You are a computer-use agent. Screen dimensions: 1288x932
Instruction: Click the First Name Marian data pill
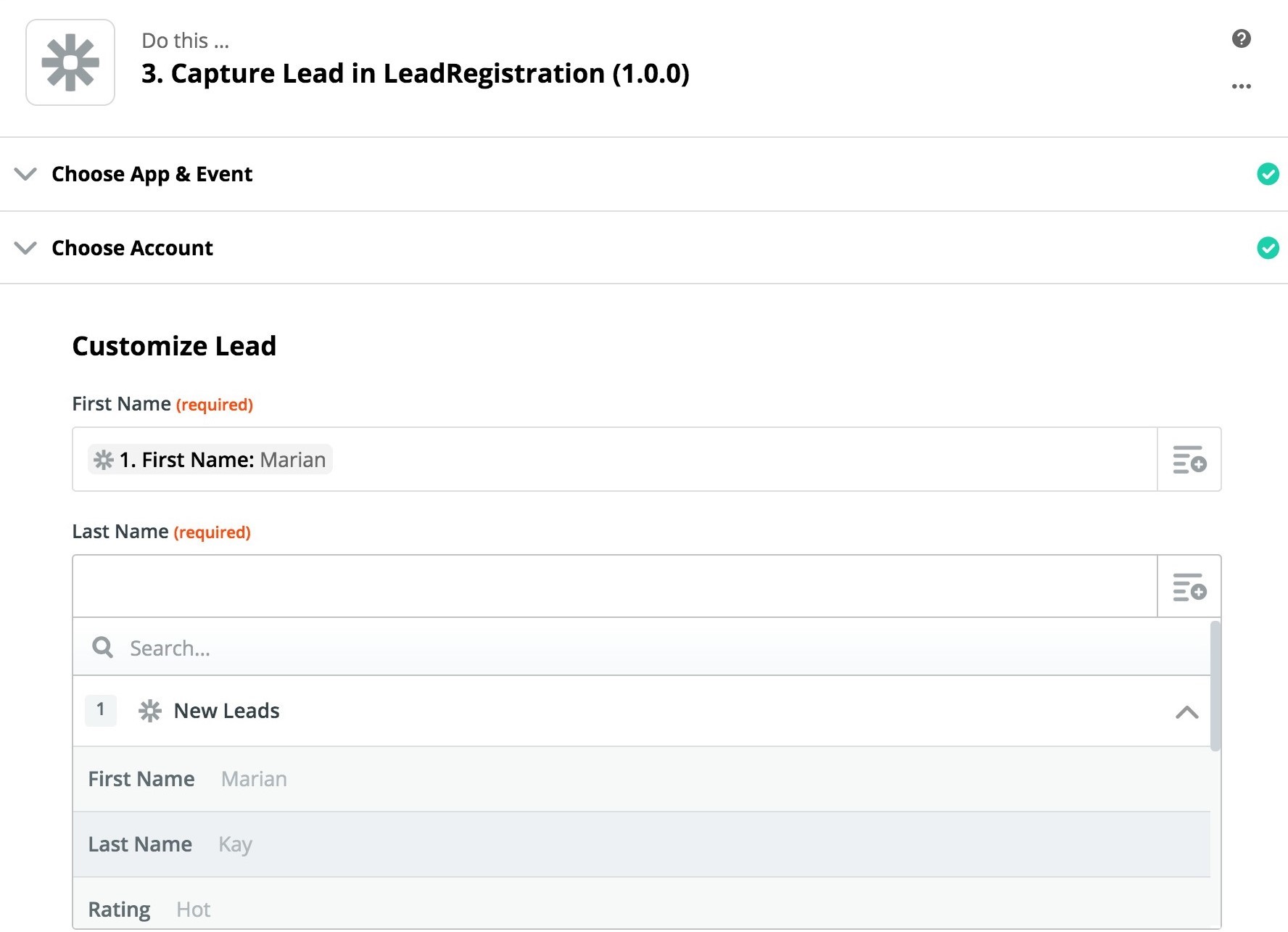coord(210,460)
